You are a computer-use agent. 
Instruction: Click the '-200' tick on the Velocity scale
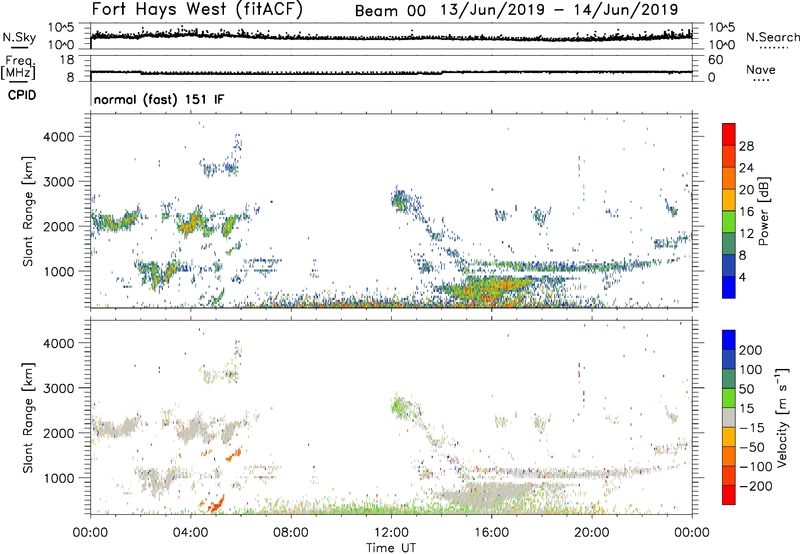(x=755, y=486)
